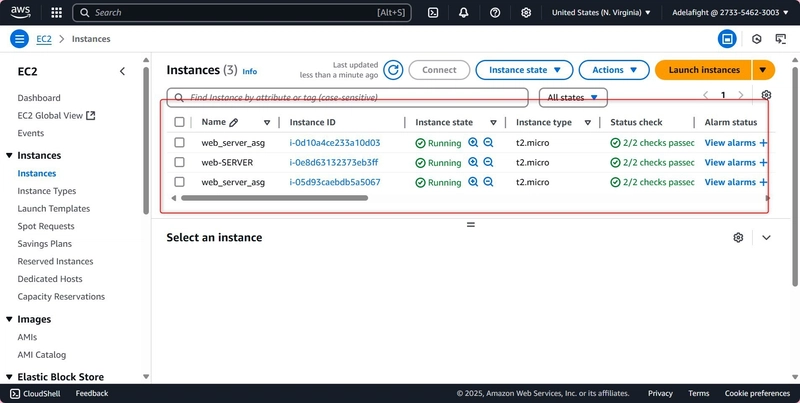Screen dimensions: 800x403
Task: Open Cookie preferences in footer
Action: (x=757, y=393)
